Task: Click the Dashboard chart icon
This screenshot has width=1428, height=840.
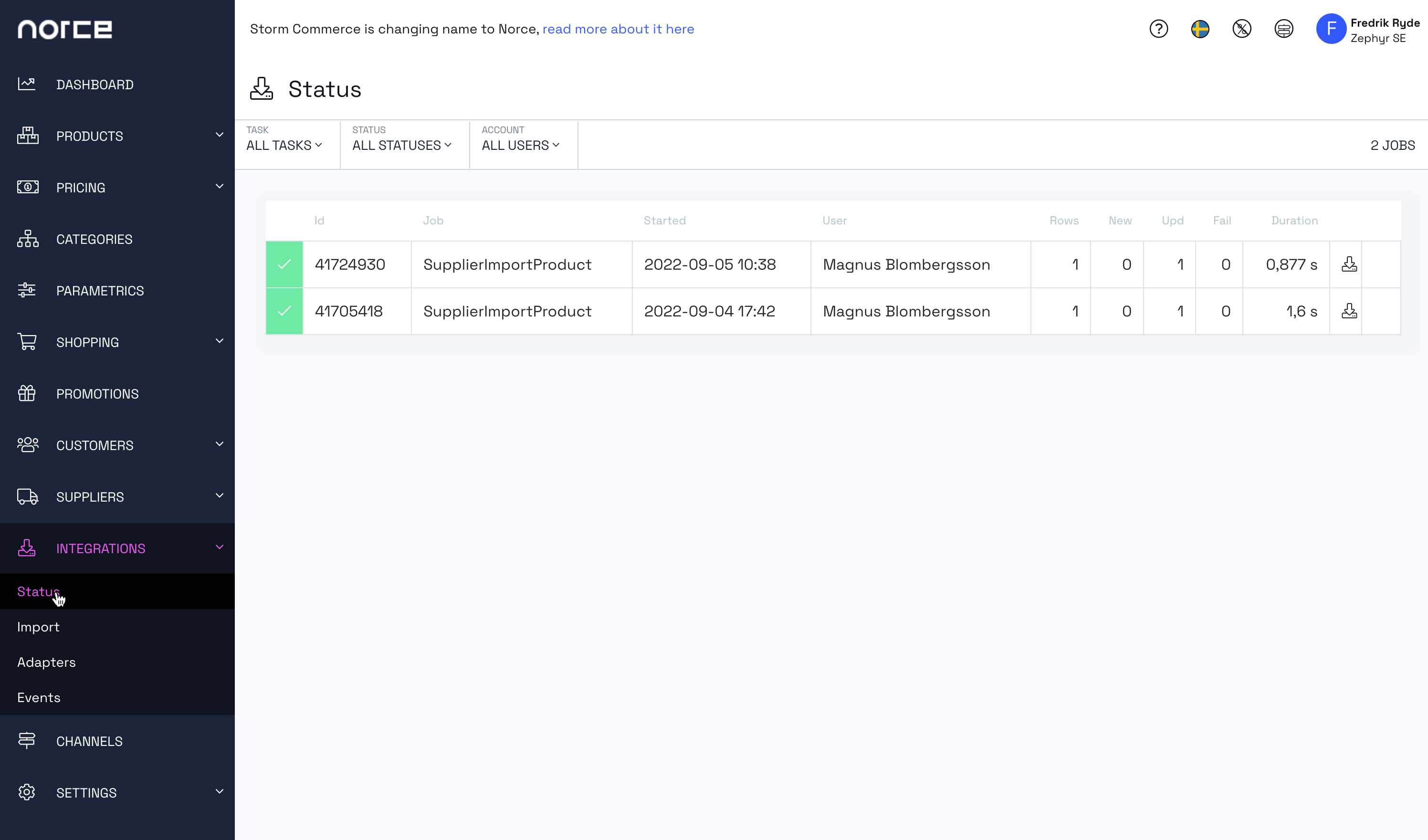Action: [x=27, y=84]
